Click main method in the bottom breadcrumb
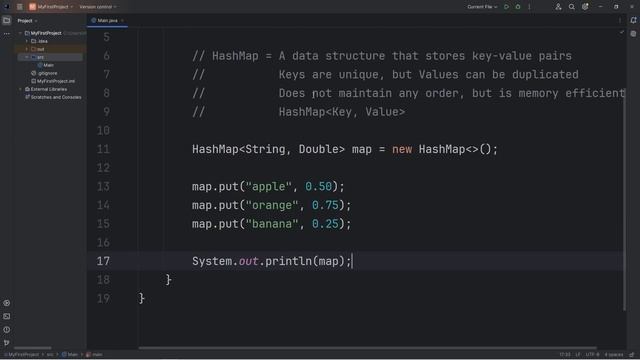The width and height of the screenshot is (640, 360). point(94,355)
